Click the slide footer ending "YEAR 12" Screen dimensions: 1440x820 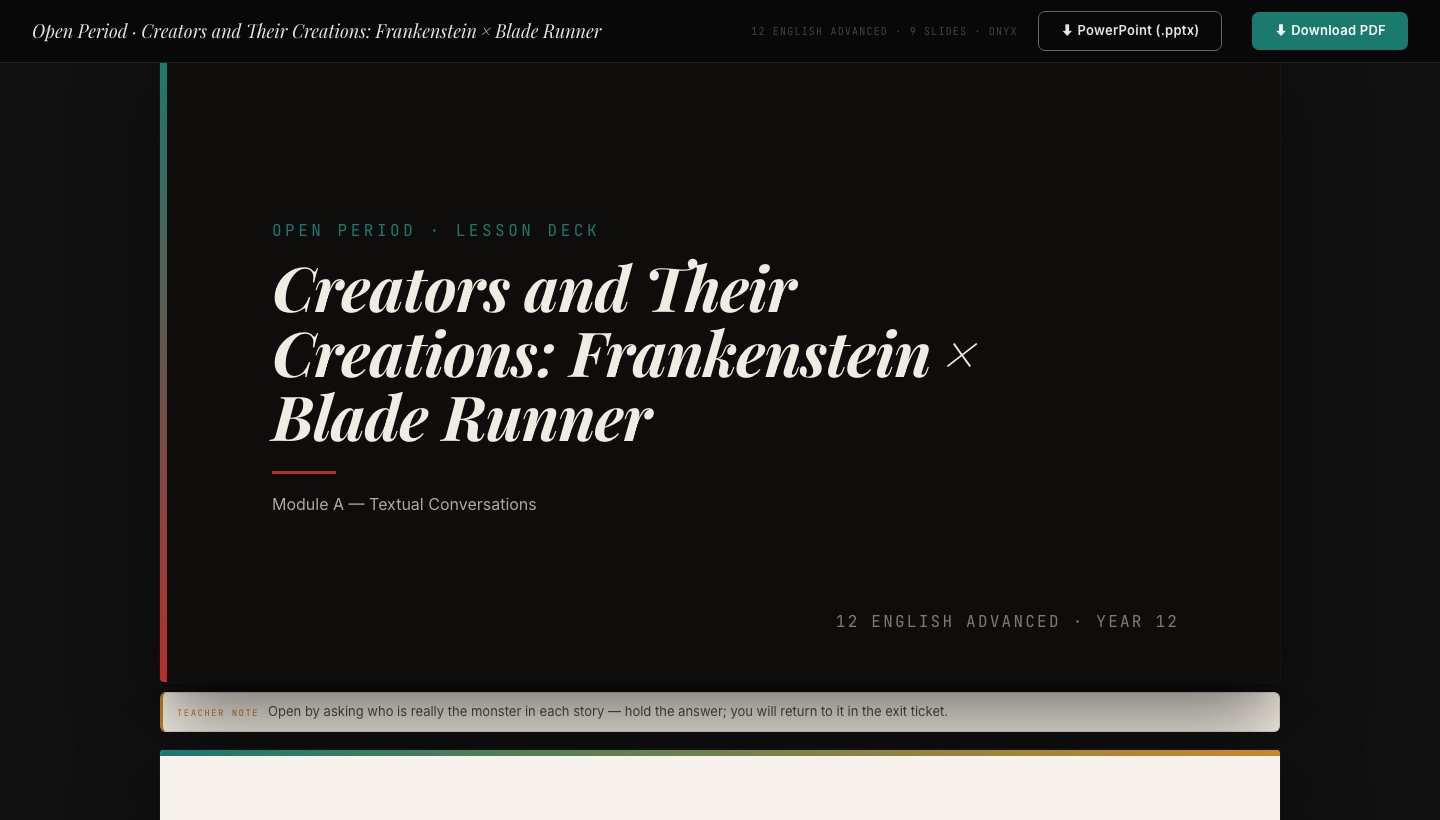tap(1007, 621)
